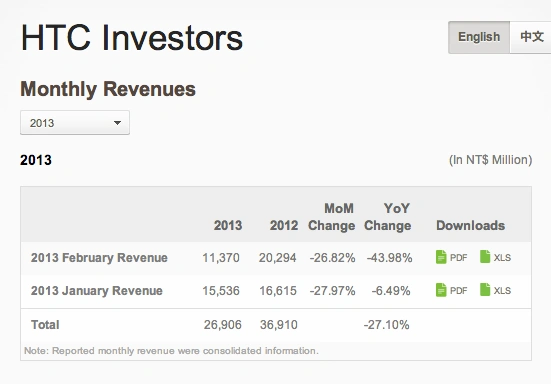The image size is (551, 384).
Task: Click the HTC Investors heading
Action: click(x=132, y=38)
